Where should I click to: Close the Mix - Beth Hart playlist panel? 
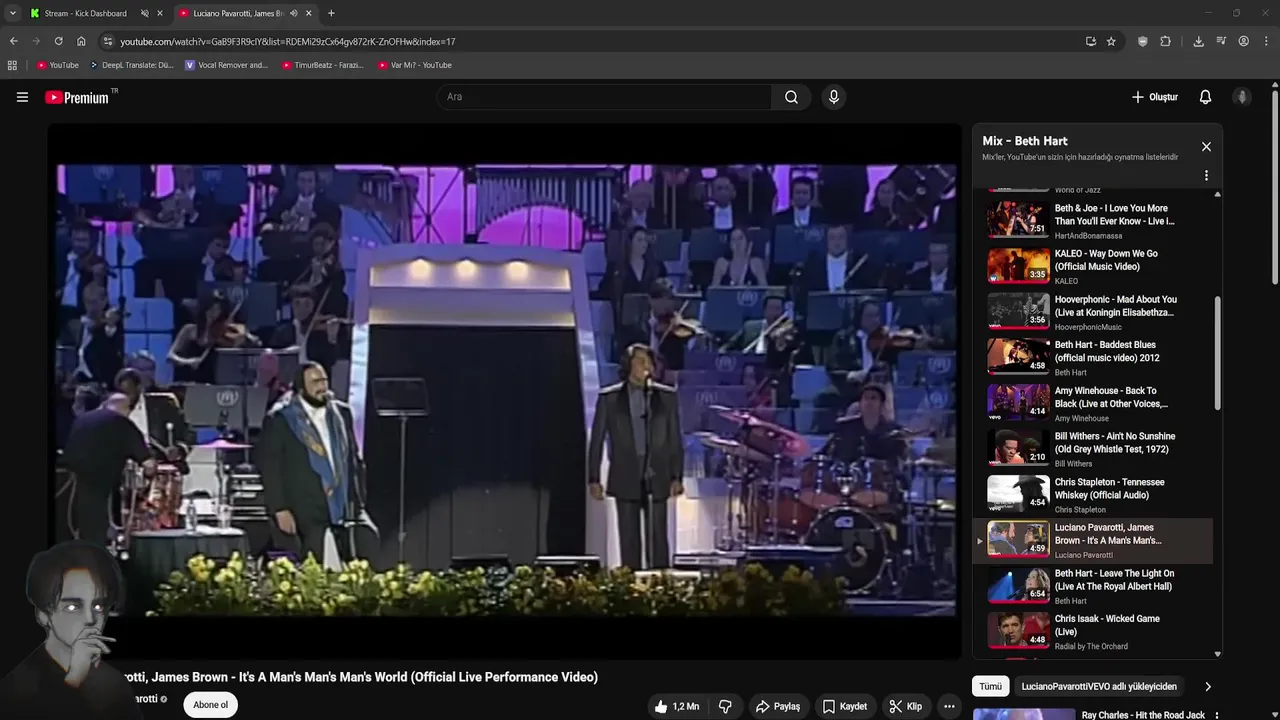1206,147
